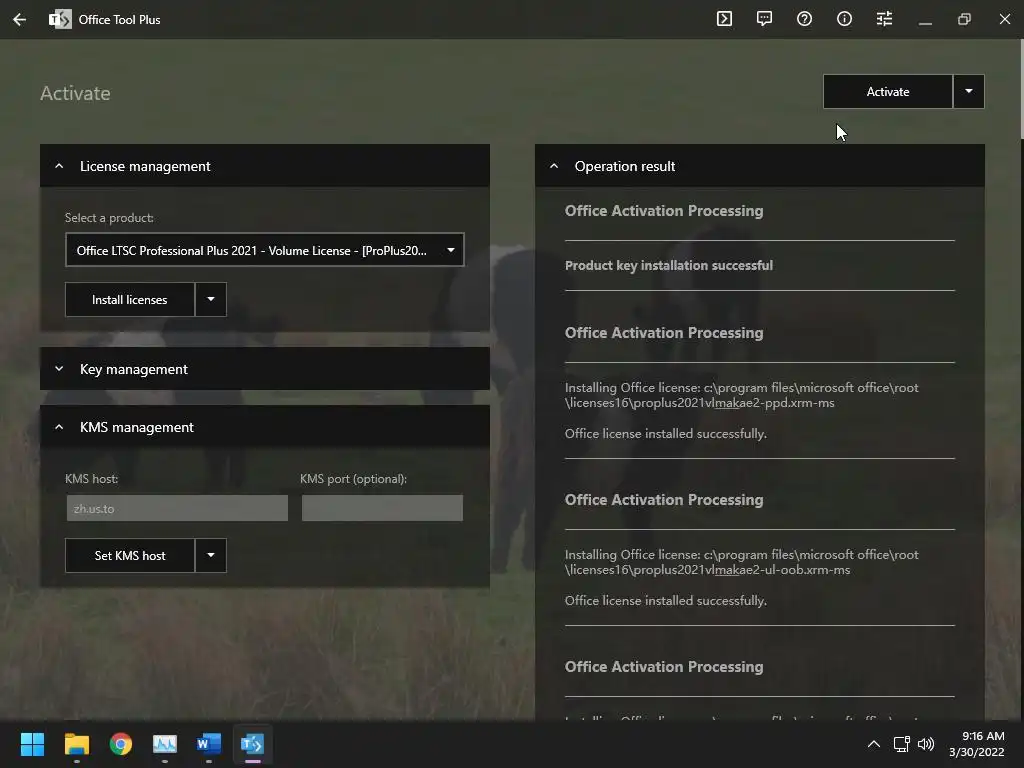Open the about info icon
Screen dimensions: 1024x768
[844, 19]
